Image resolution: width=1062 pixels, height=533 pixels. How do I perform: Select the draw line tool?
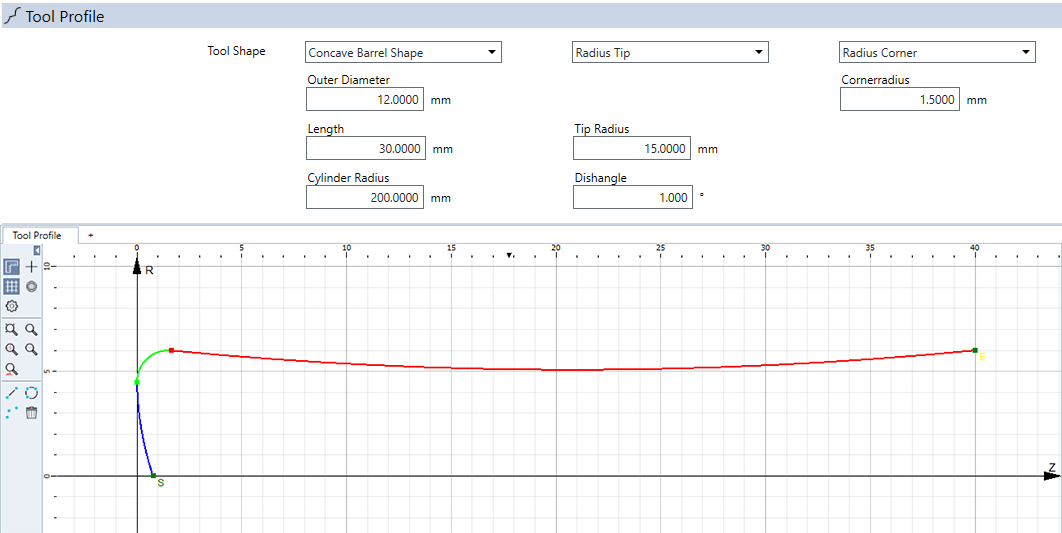click(12, 393)
